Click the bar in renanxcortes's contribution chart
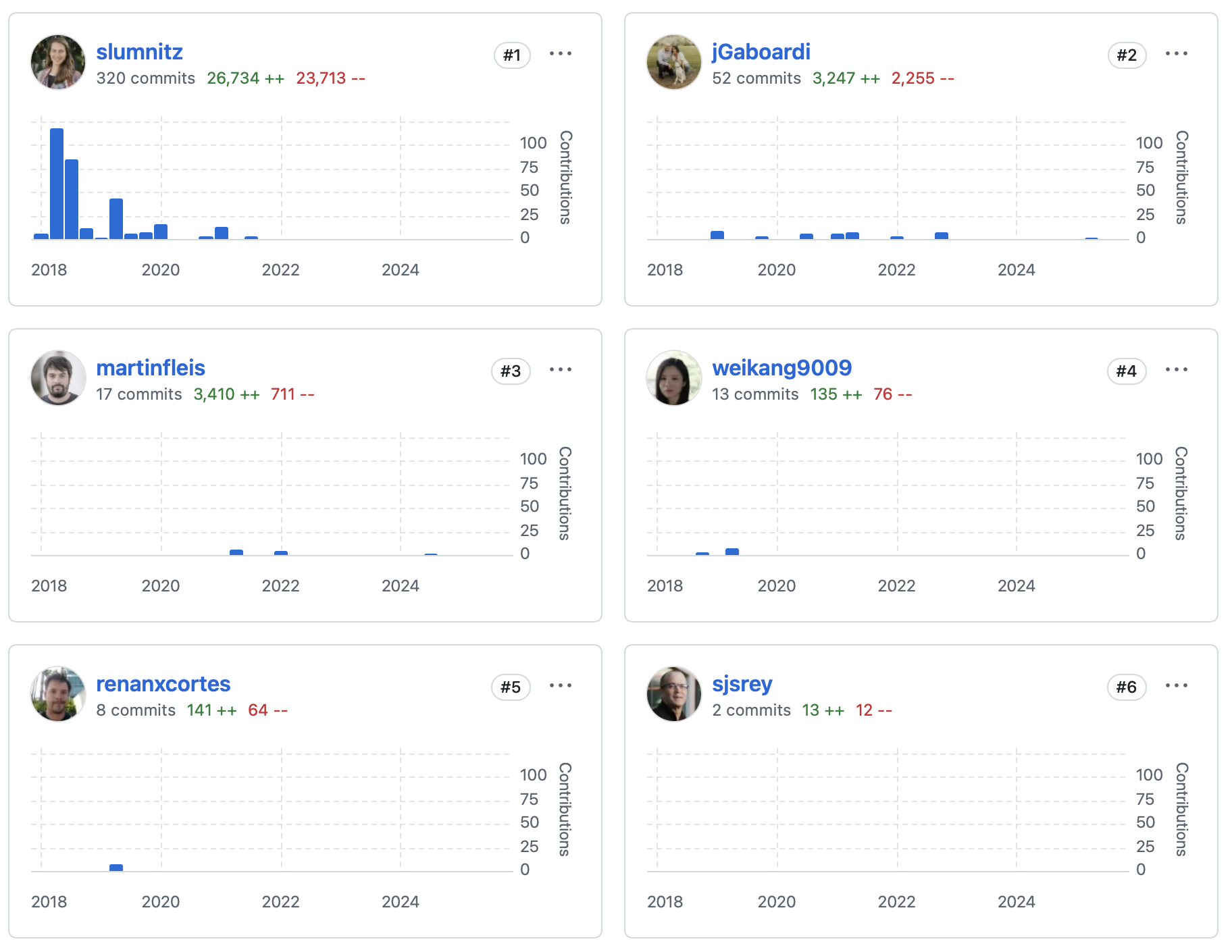1232x952 pixels. coord(116,868)
